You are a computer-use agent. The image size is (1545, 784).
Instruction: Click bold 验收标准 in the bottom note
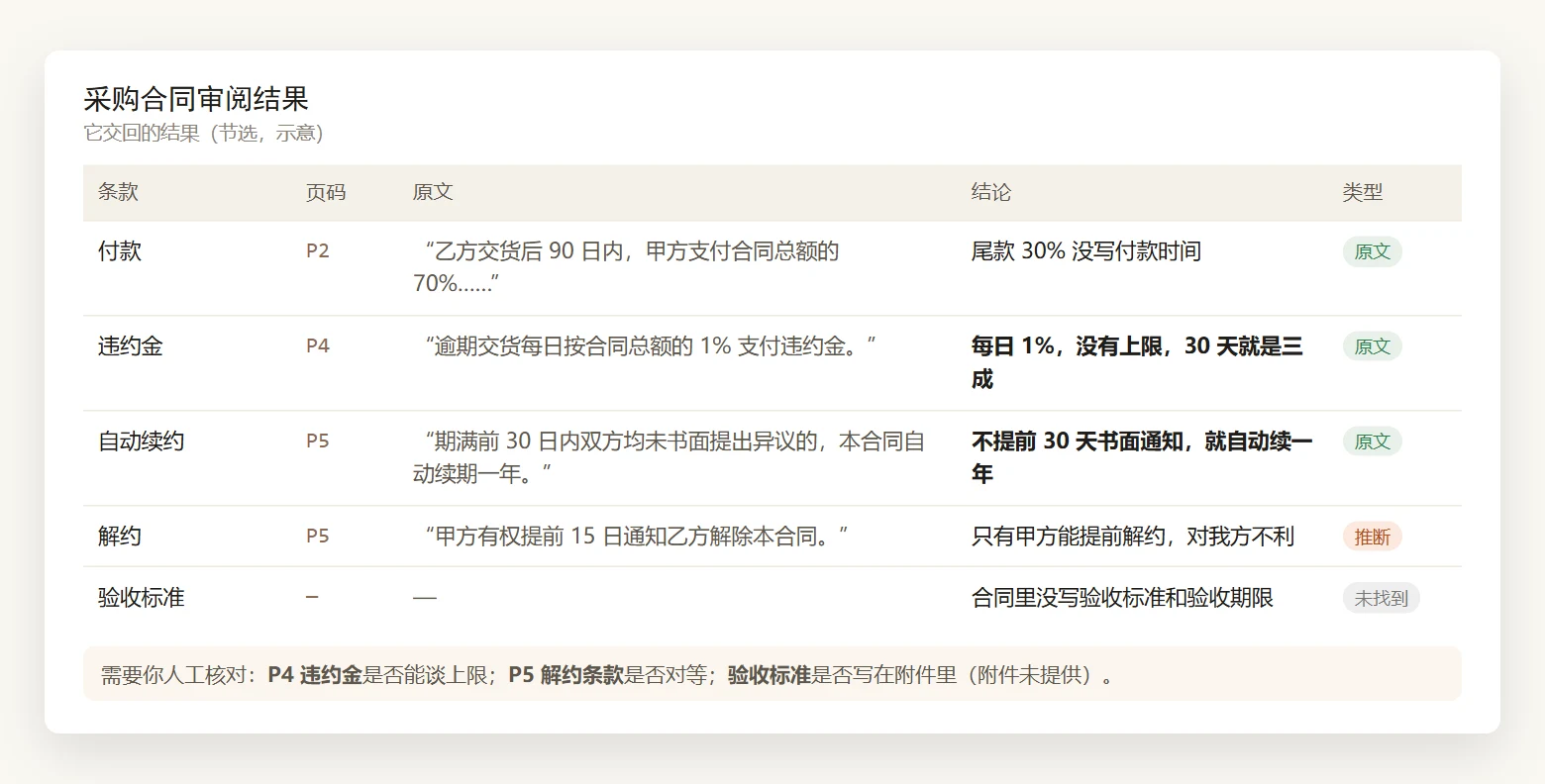(770, 675)
